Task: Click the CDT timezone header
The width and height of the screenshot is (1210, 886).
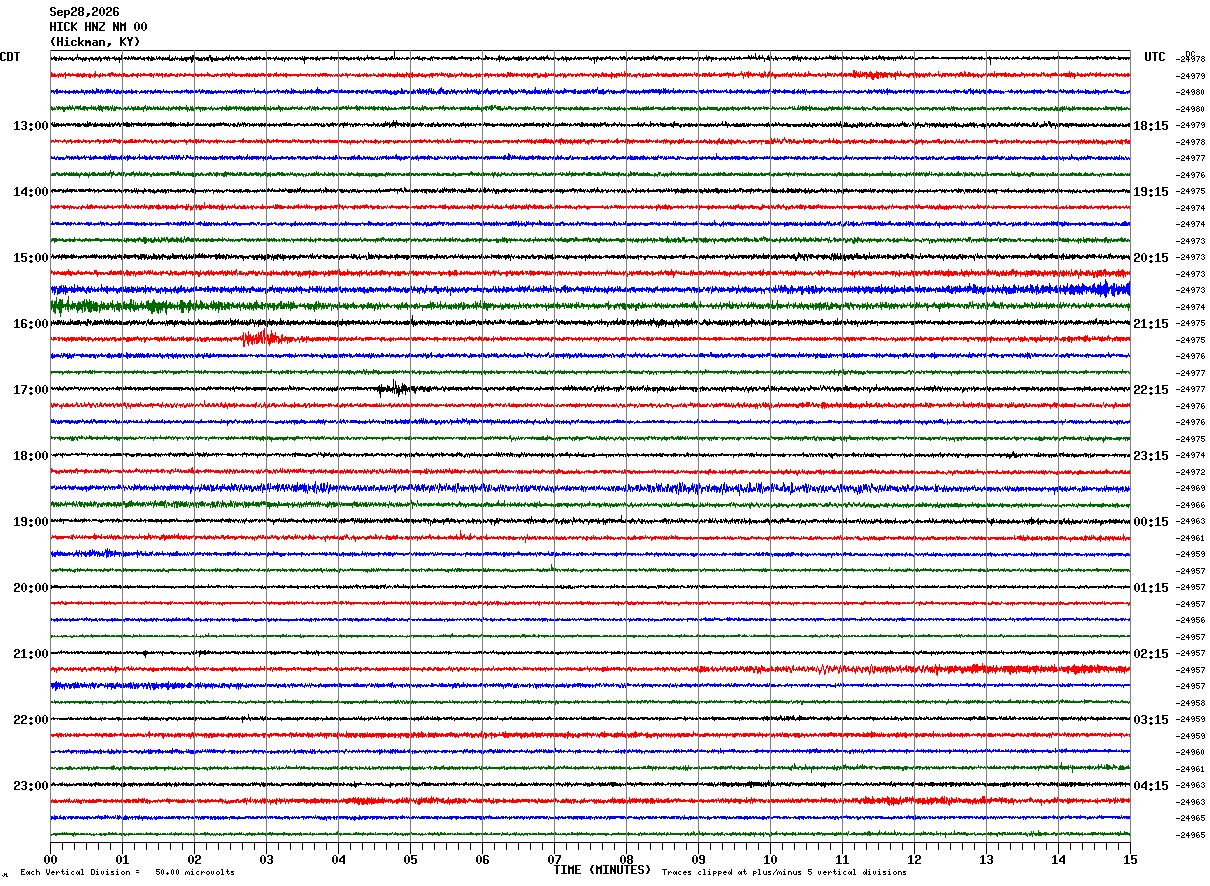Action: (10, 57)
